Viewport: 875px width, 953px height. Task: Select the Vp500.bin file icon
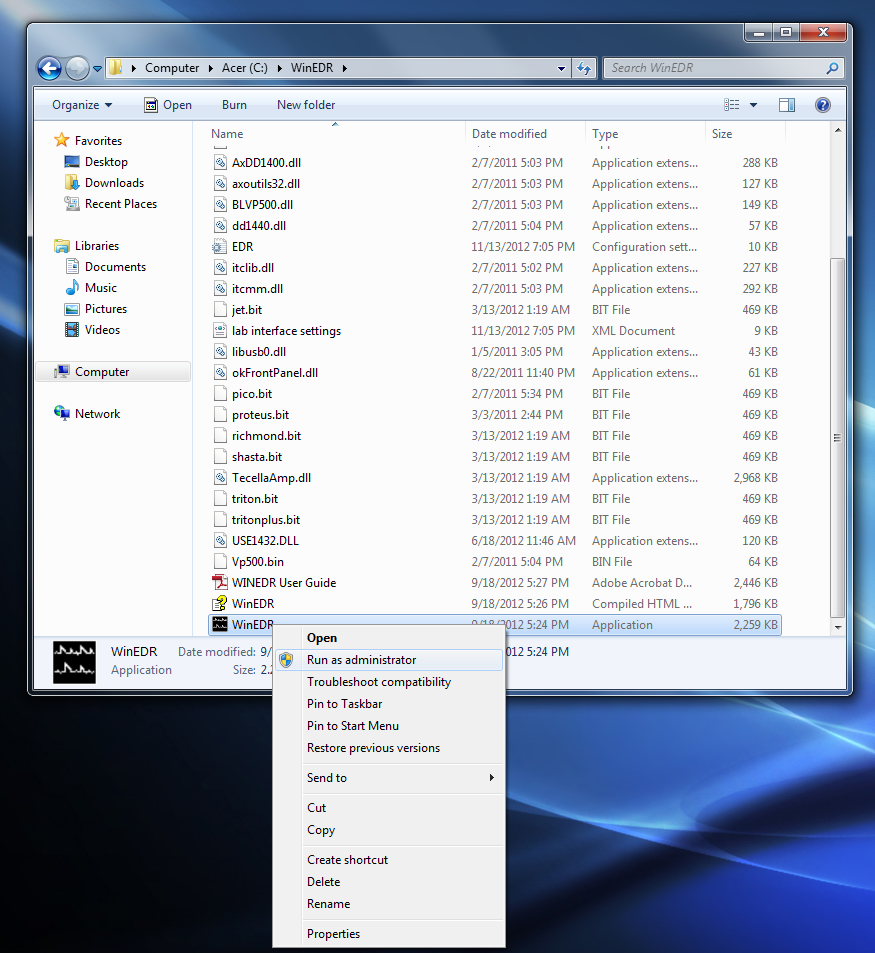[220, 562]
